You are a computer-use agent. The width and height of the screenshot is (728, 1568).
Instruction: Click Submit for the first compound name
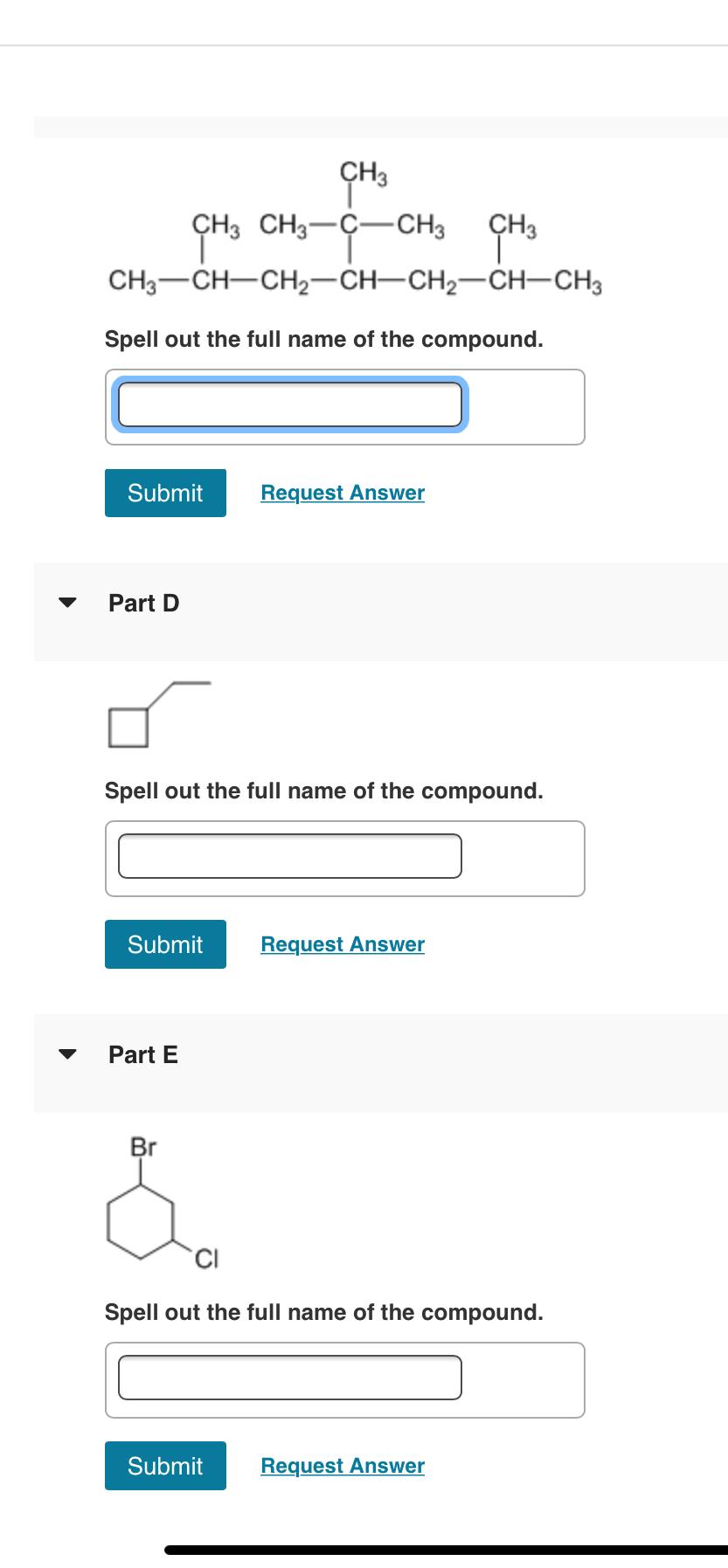tap(165, 494)
